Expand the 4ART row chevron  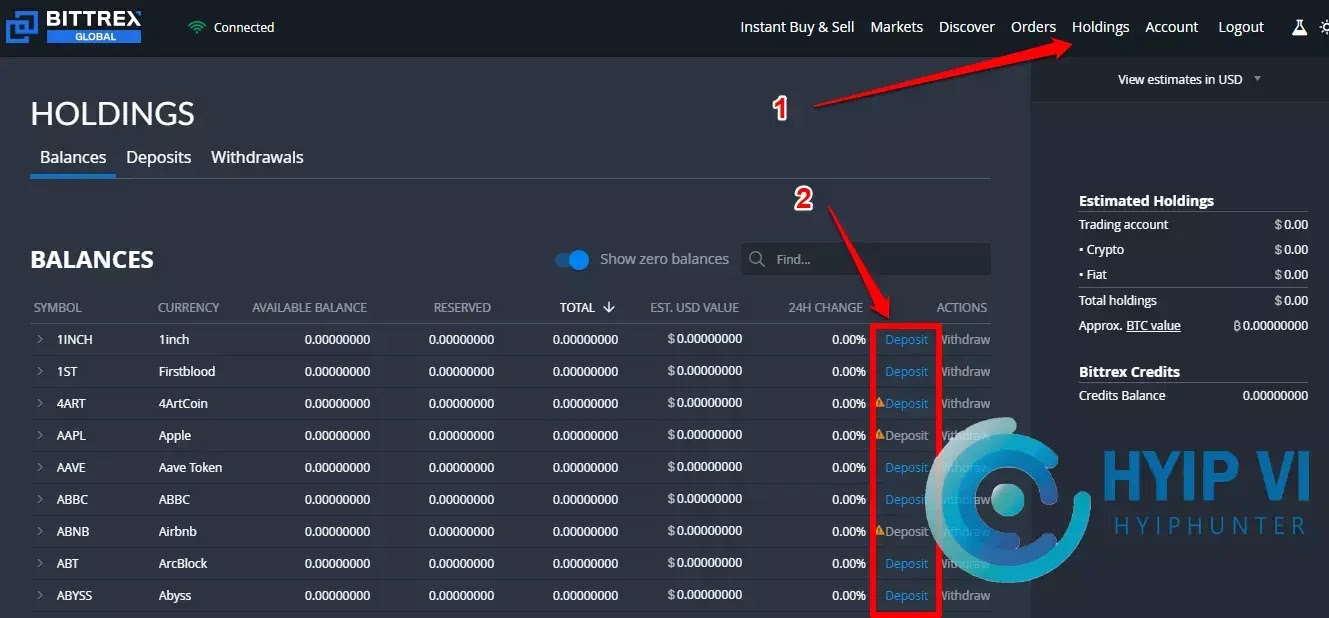[40, 403]
